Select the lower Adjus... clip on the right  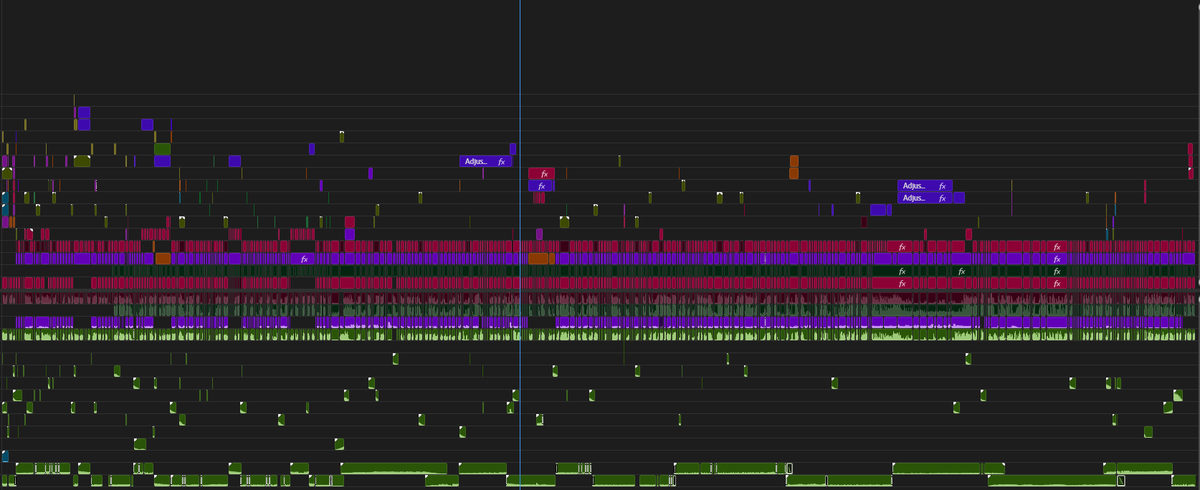point(925,198)
